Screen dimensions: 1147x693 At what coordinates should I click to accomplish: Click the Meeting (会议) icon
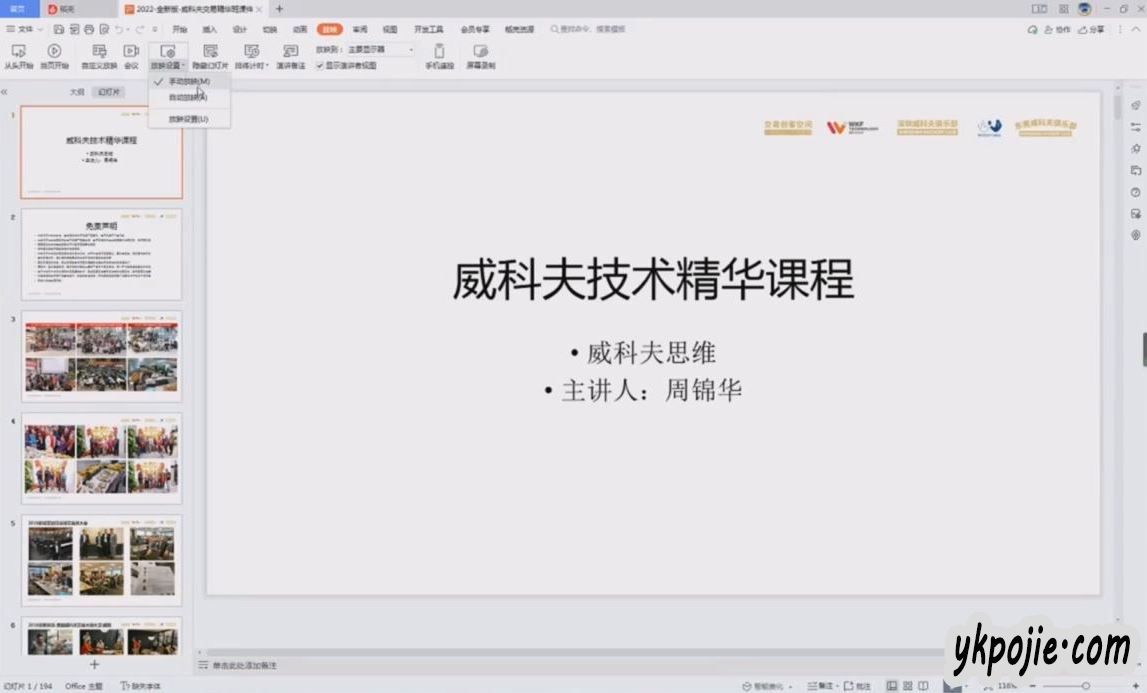131,56
